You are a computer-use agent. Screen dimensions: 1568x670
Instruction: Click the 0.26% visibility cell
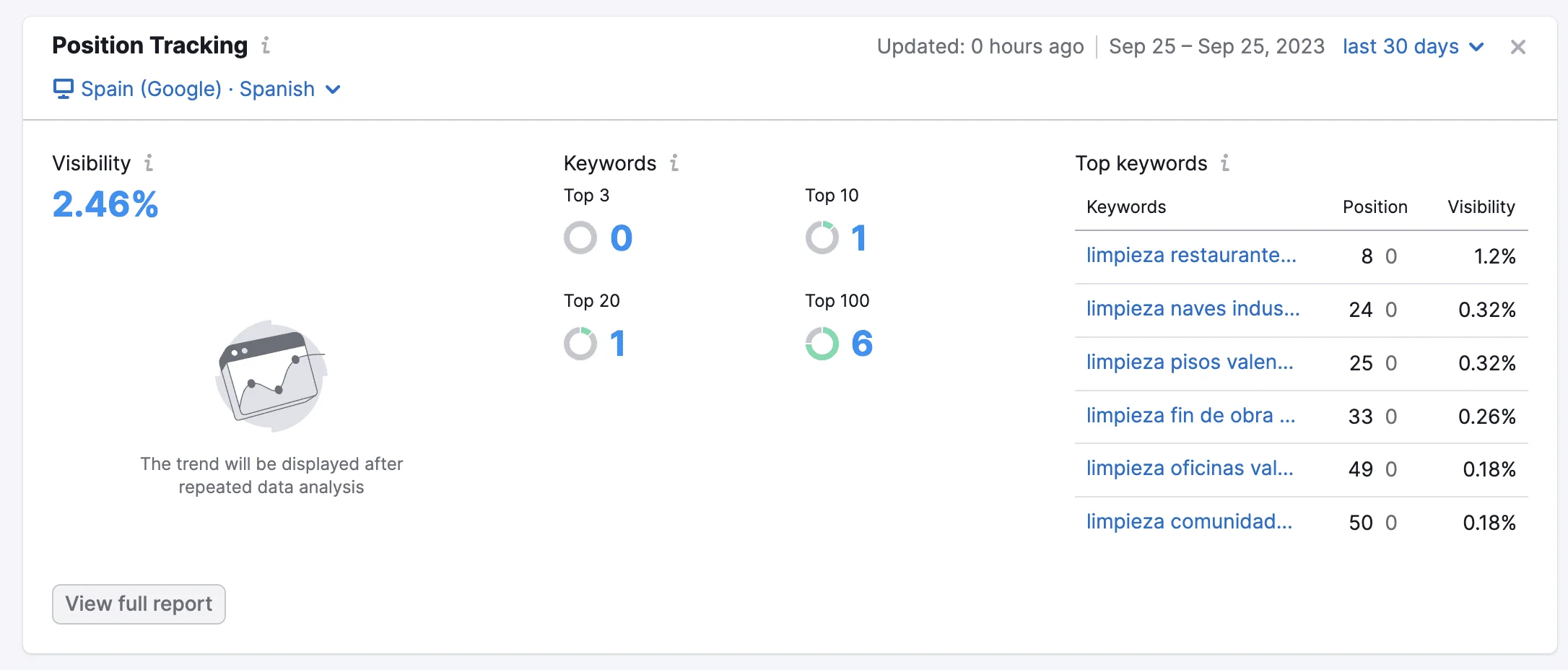pyautogui.click(x=1487, y=417)
